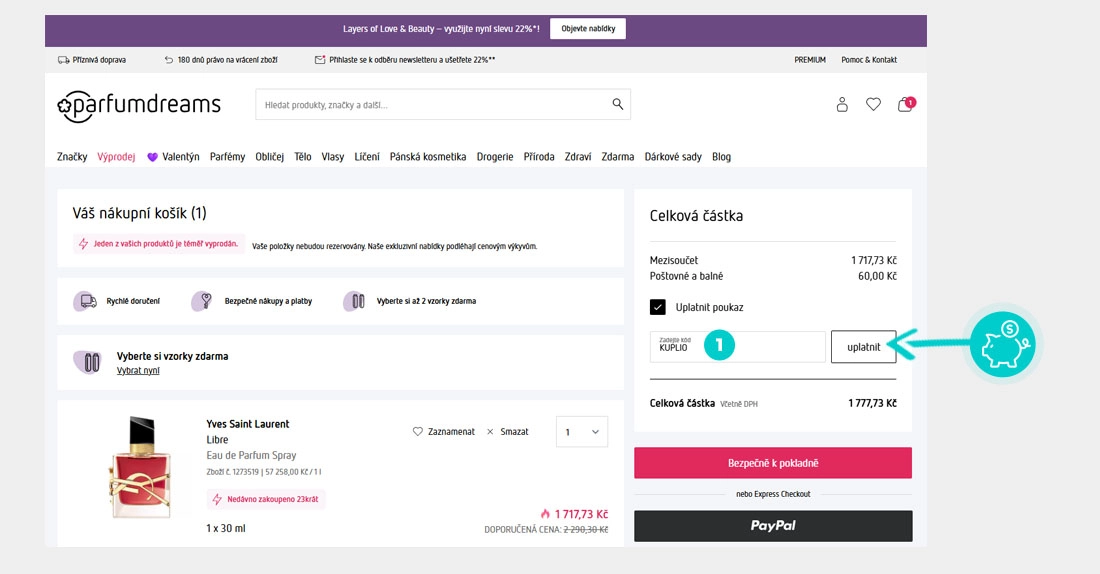Viewport: 1100px width, 574px height.
Task: Click the vials icon beside Vyberte si vzorky zdarma
Action: (x=88, y=362)
